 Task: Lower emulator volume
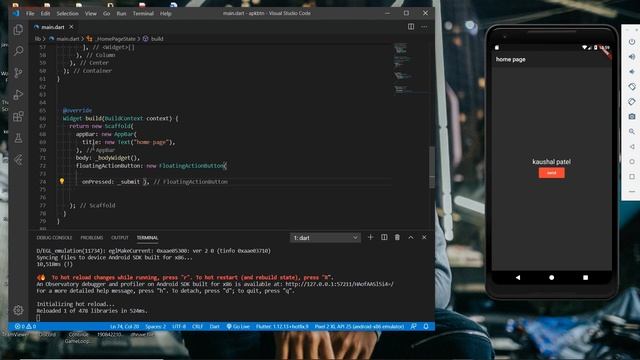coord(632,72)
